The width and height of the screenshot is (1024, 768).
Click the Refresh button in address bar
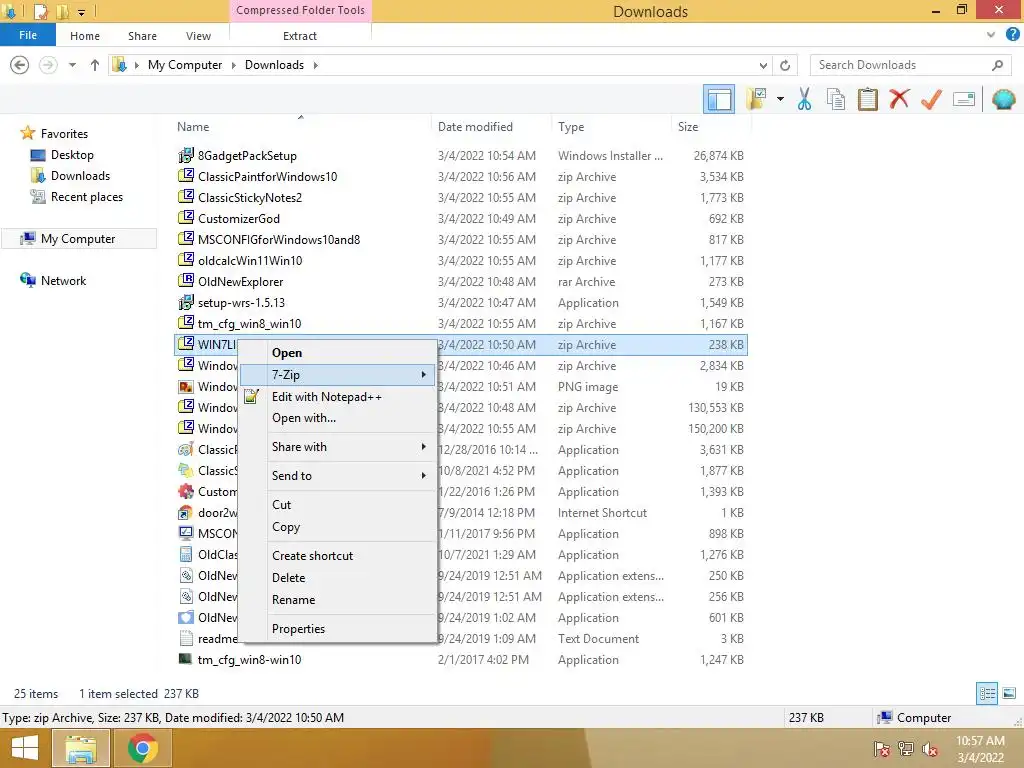(785, 65)
